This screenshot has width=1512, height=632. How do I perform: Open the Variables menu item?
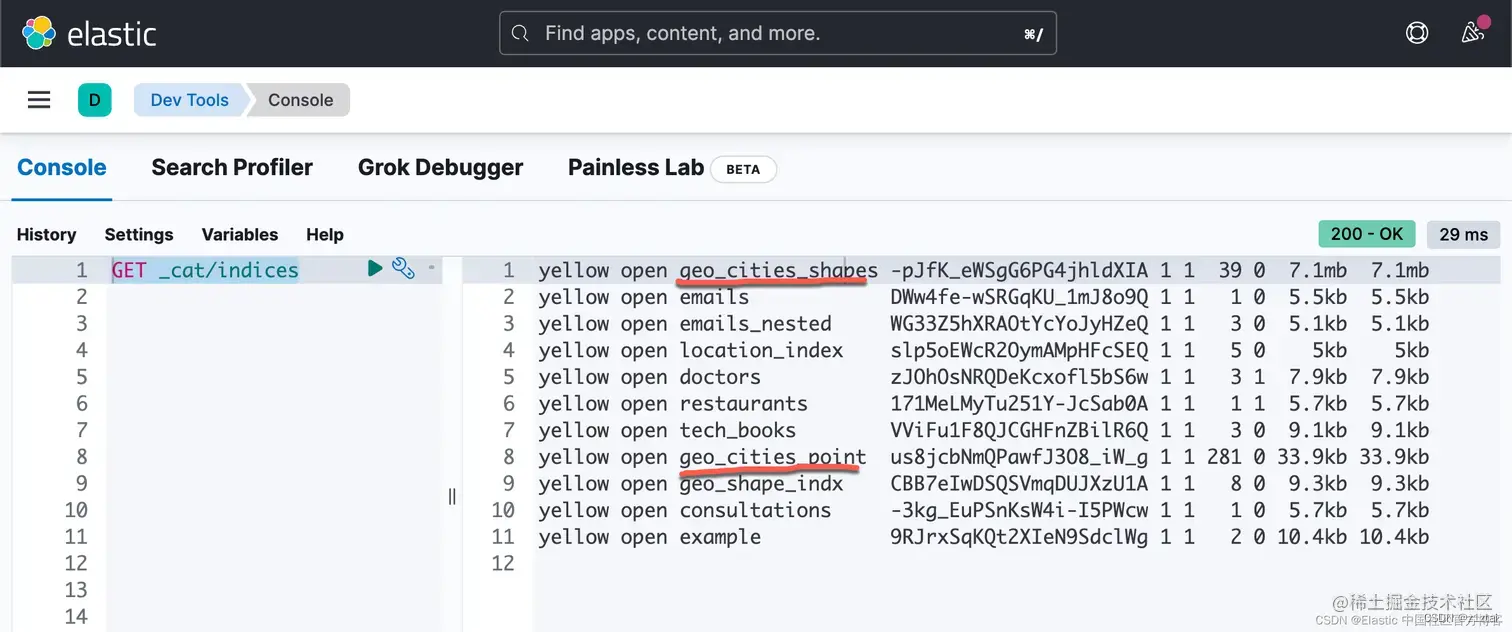(x=239, y=234)
